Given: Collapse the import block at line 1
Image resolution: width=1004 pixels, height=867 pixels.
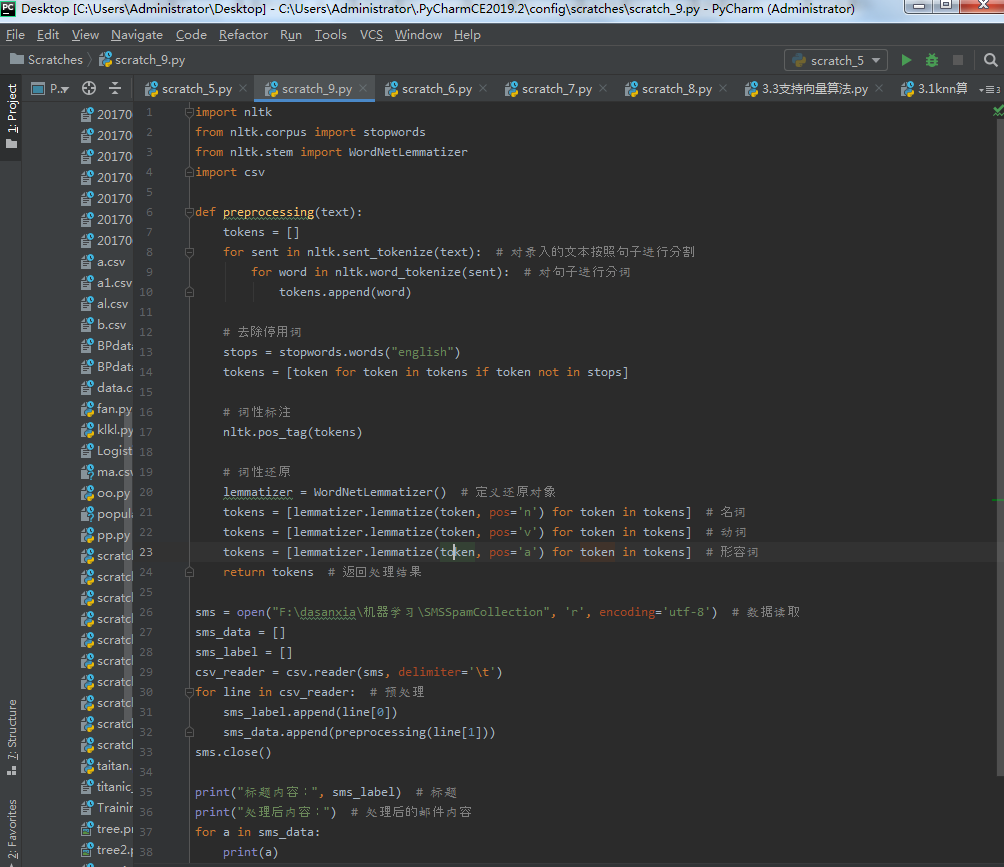Looking at the screenshot, I should (x=189, y=112).
